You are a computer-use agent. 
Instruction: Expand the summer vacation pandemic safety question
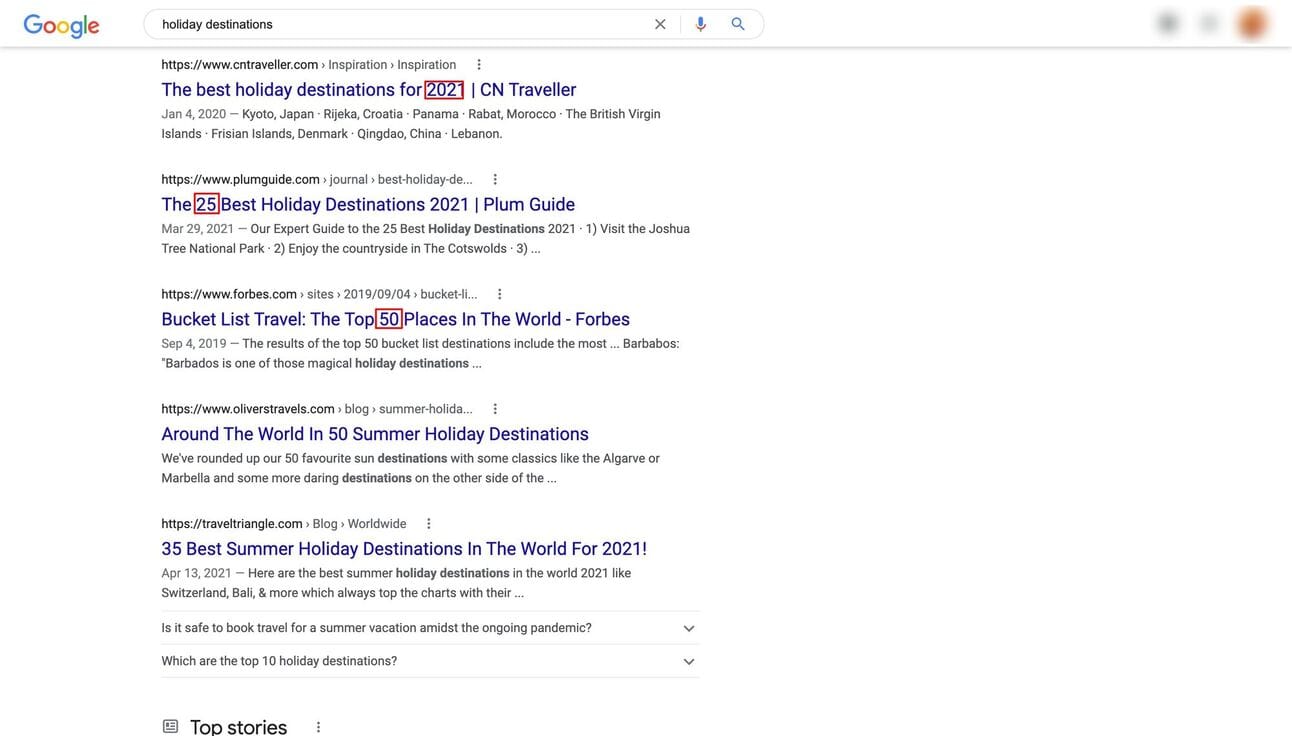pos(430,628)
